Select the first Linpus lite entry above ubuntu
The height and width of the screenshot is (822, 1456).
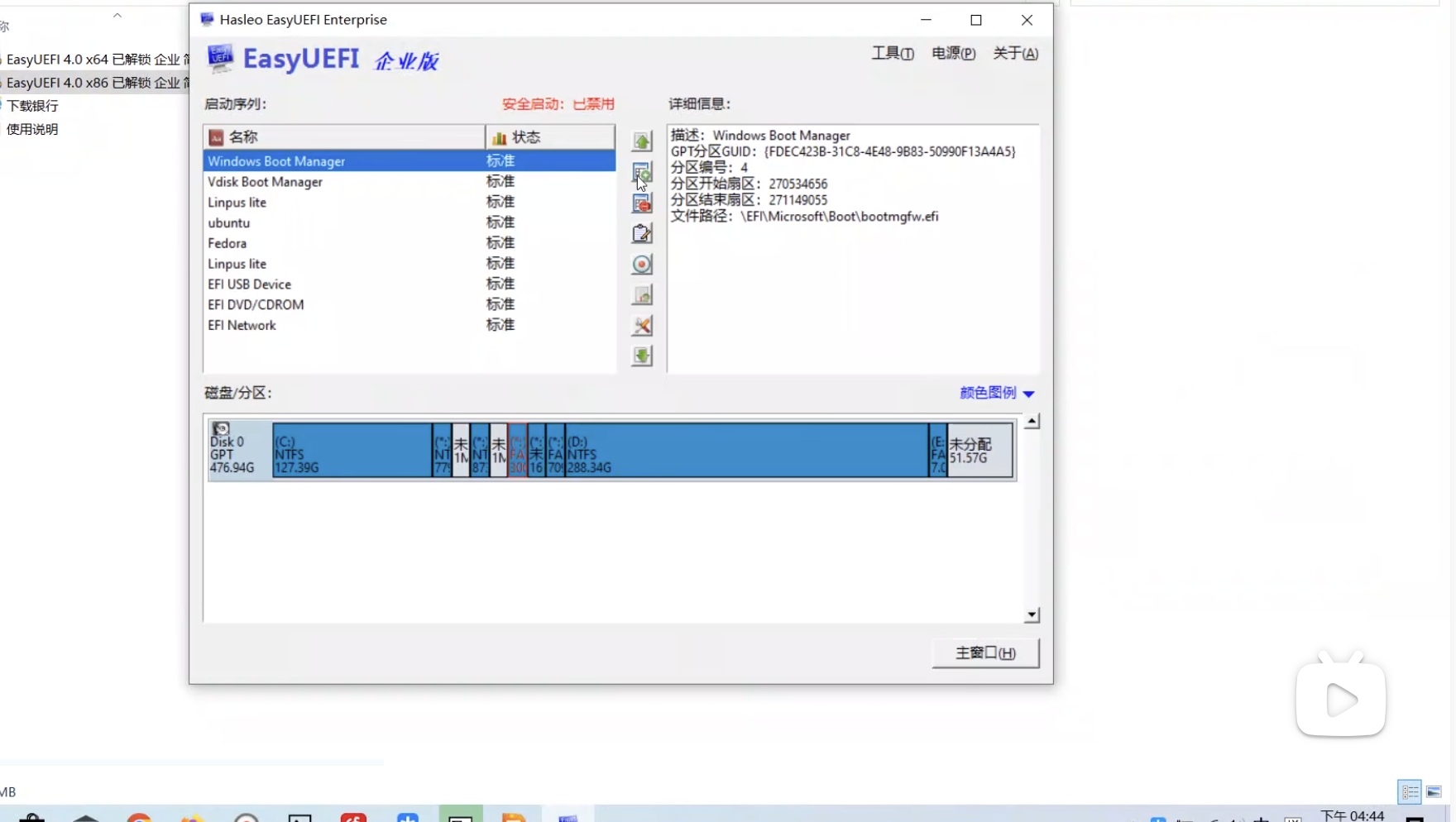click(x=409, y=203)
